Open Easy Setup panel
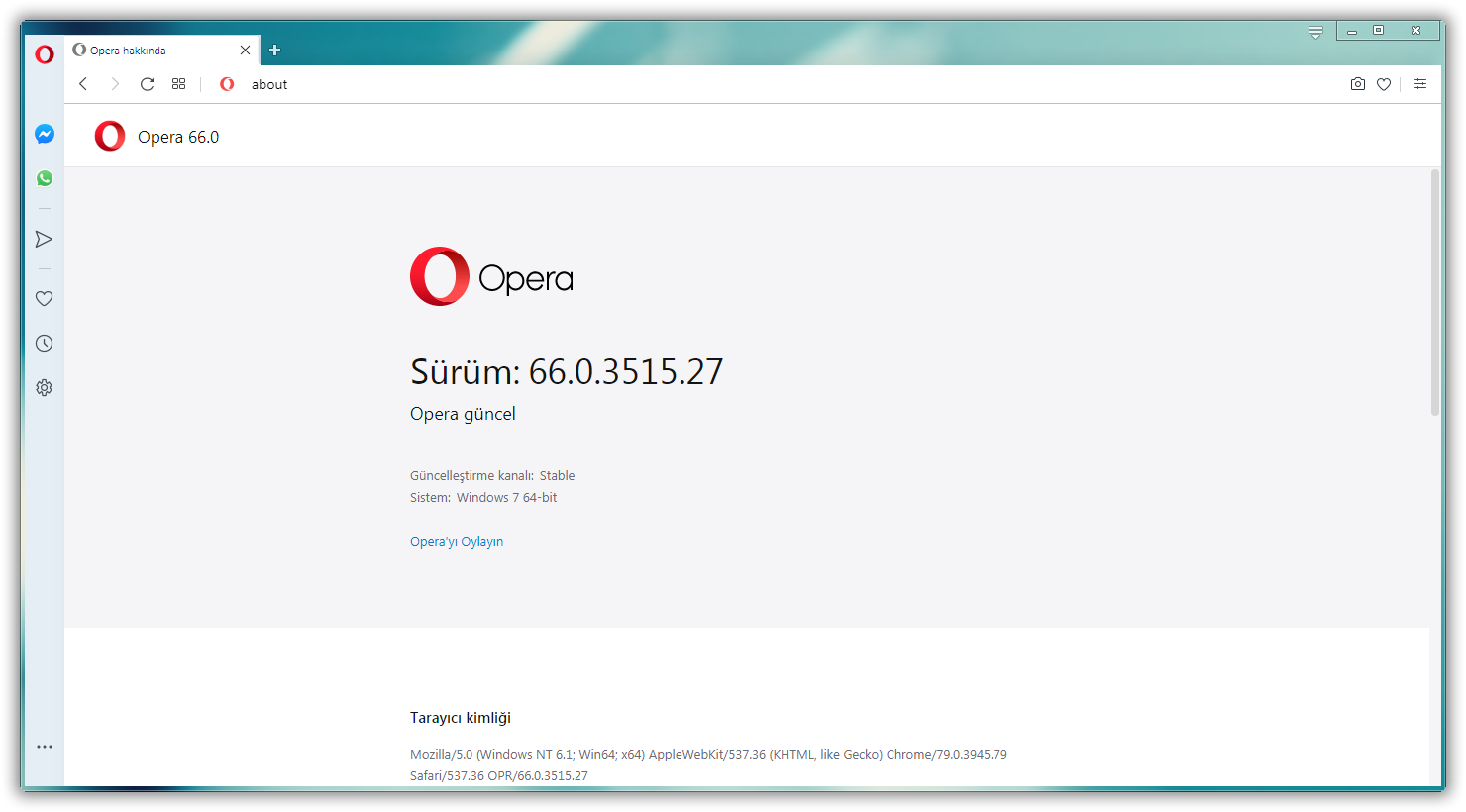This screenshot has width=1466, height=812. pyautogui.click(x=1420, y=84)
